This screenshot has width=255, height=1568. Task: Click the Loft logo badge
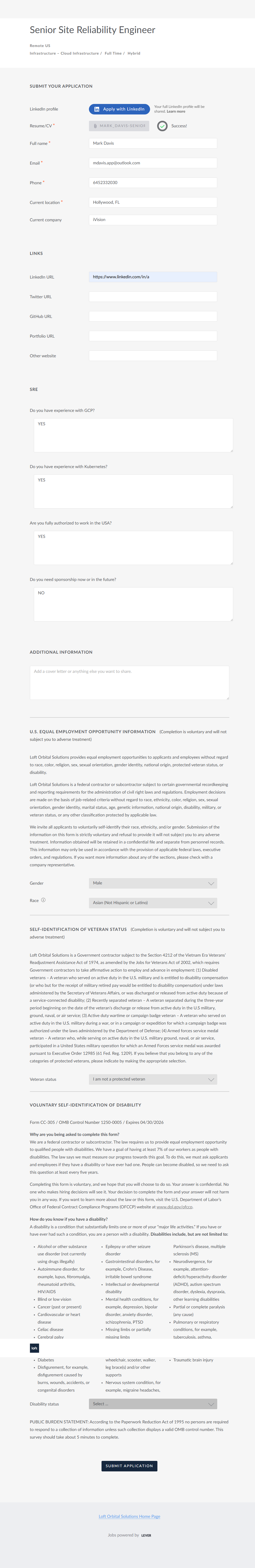coord(35,1348)
